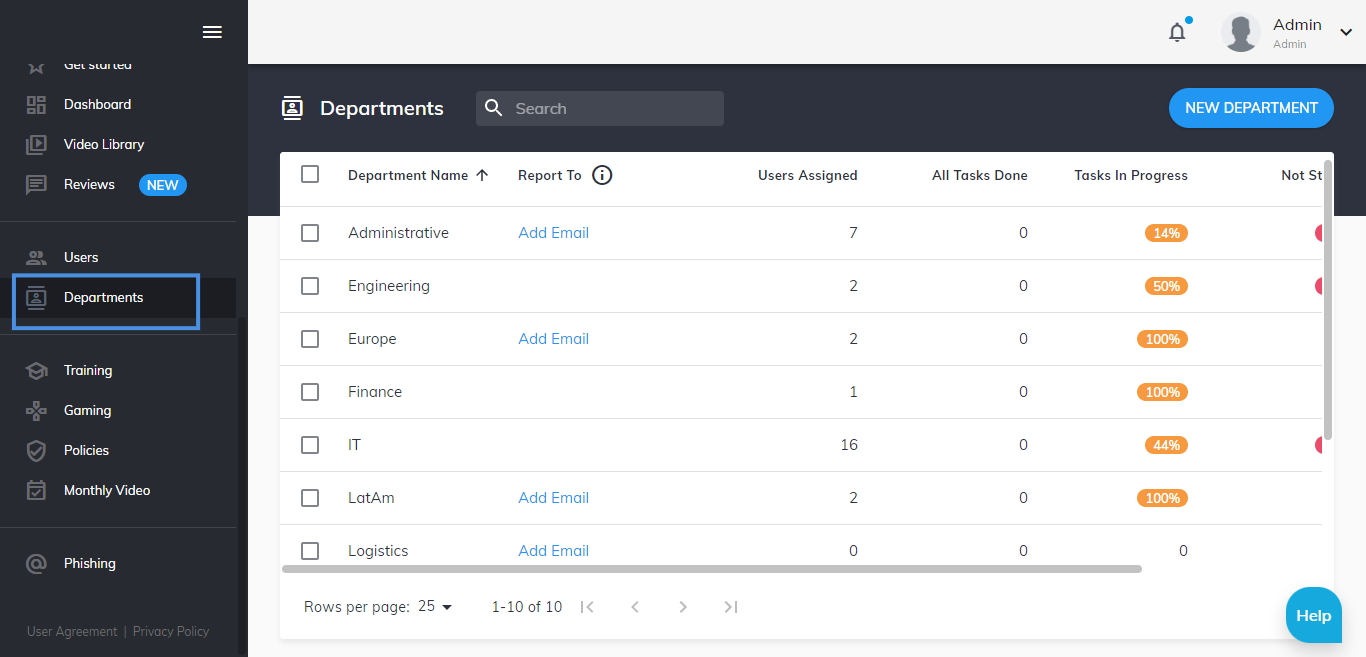Click the Report To info icon
The height and width of the screenshot is (657, 1366).
(602, 175)
